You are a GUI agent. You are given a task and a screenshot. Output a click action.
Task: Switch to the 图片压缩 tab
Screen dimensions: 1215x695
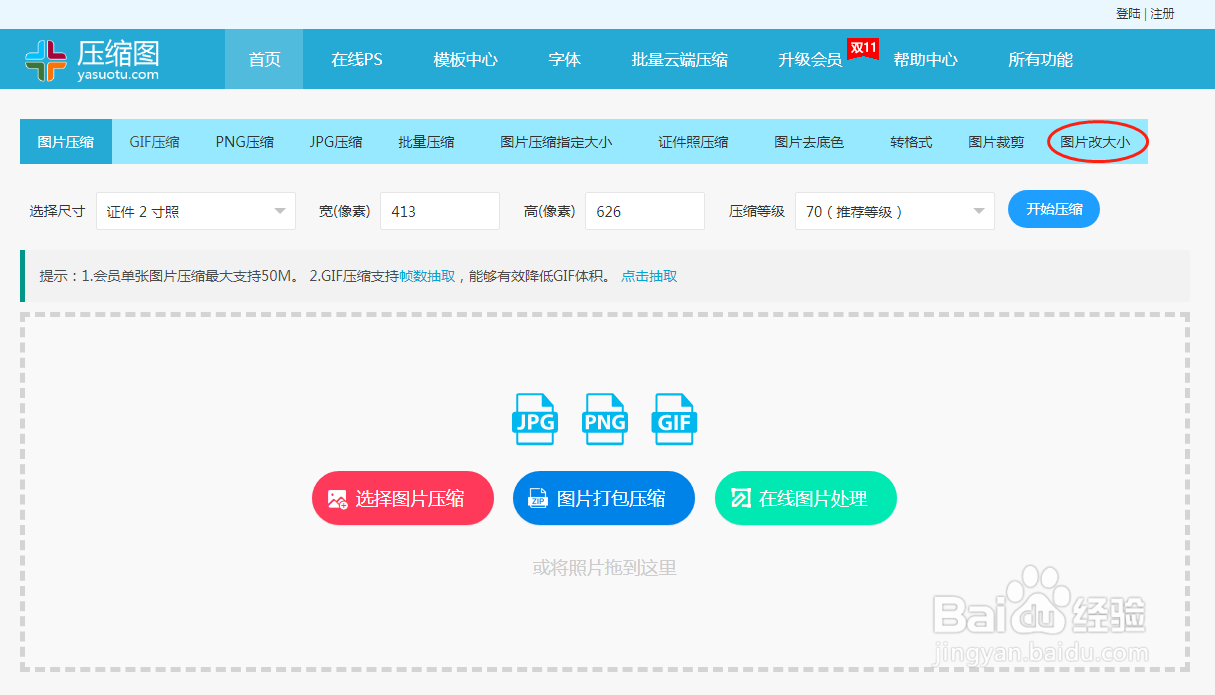click(66, 142)
